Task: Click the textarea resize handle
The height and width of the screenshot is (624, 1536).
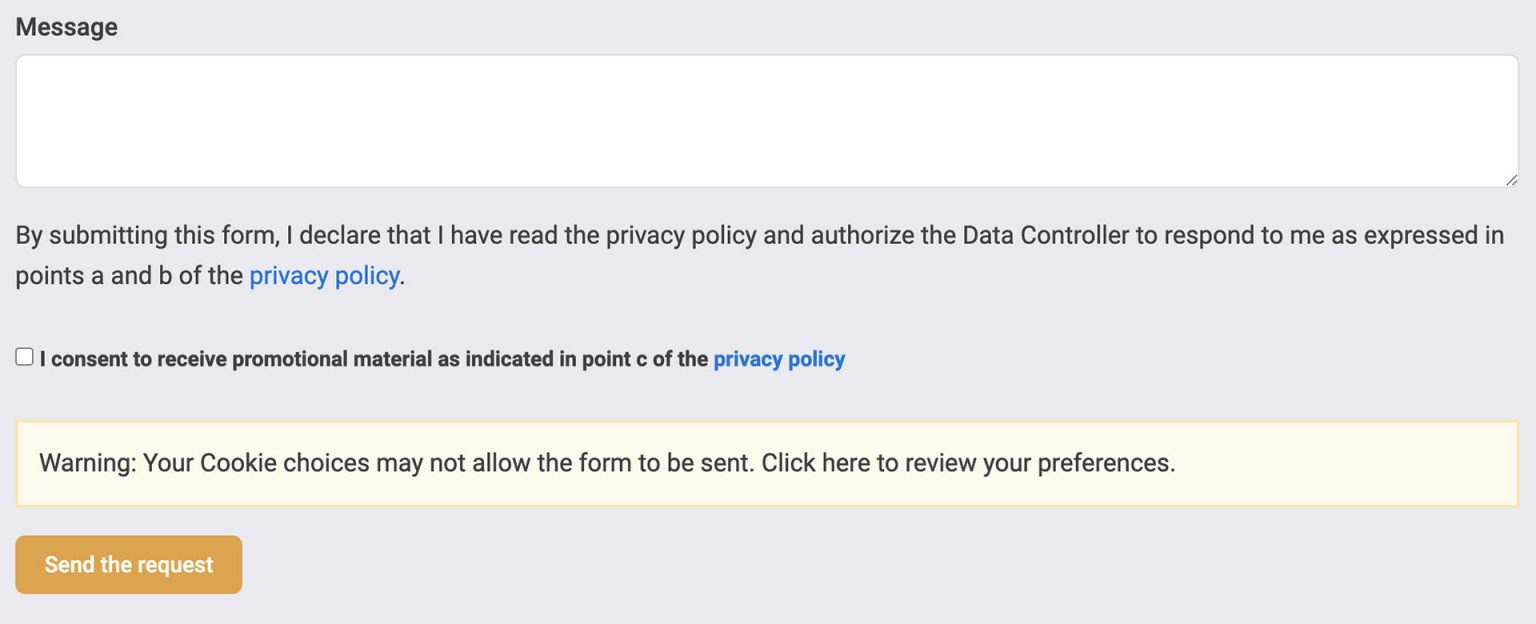Action: 1513,179
